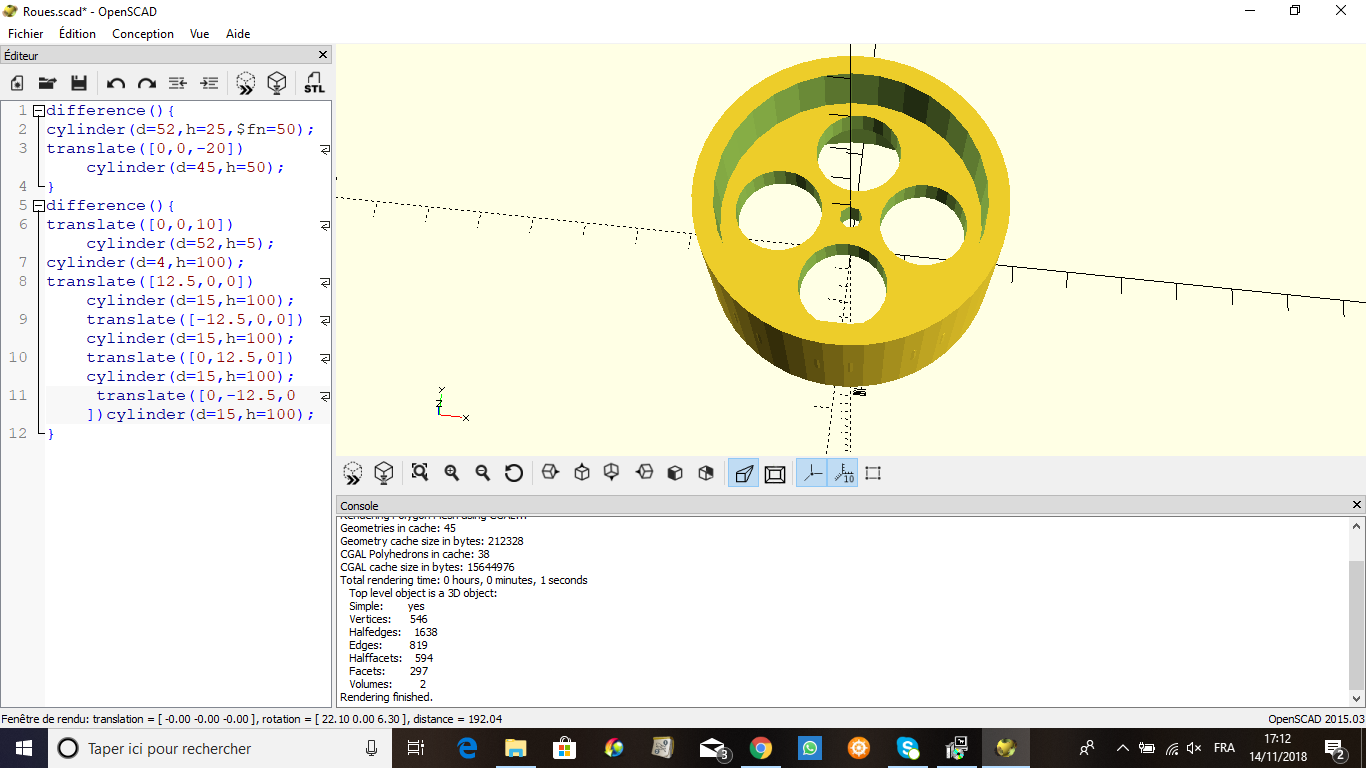Toggle the show axes button

(x=811, y=473)
